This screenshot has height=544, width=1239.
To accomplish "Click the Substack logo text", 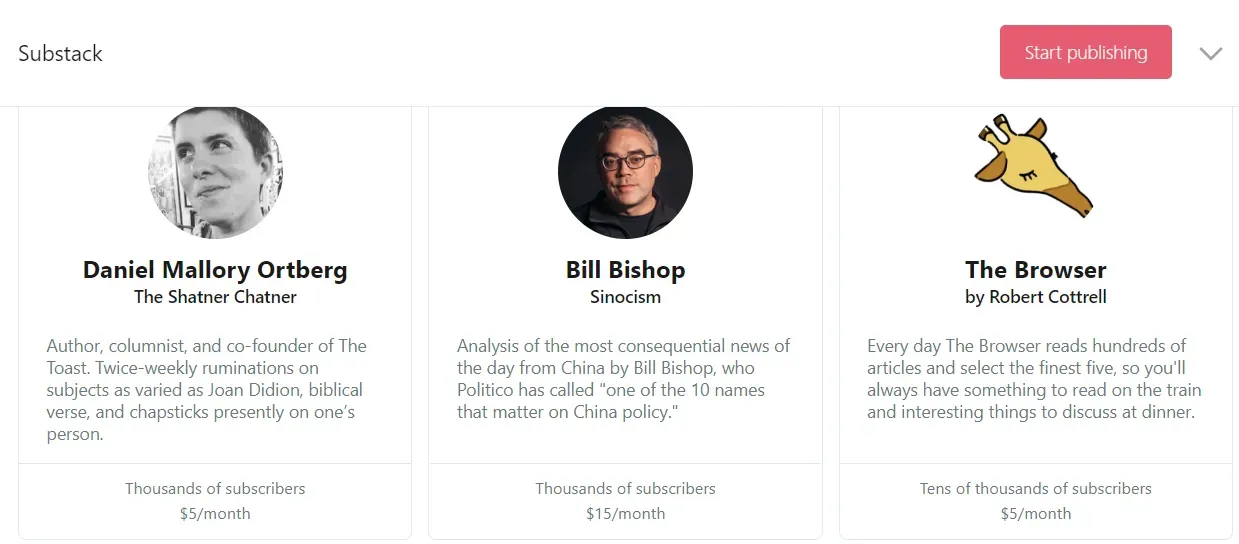I will click(x=60, y=54).
